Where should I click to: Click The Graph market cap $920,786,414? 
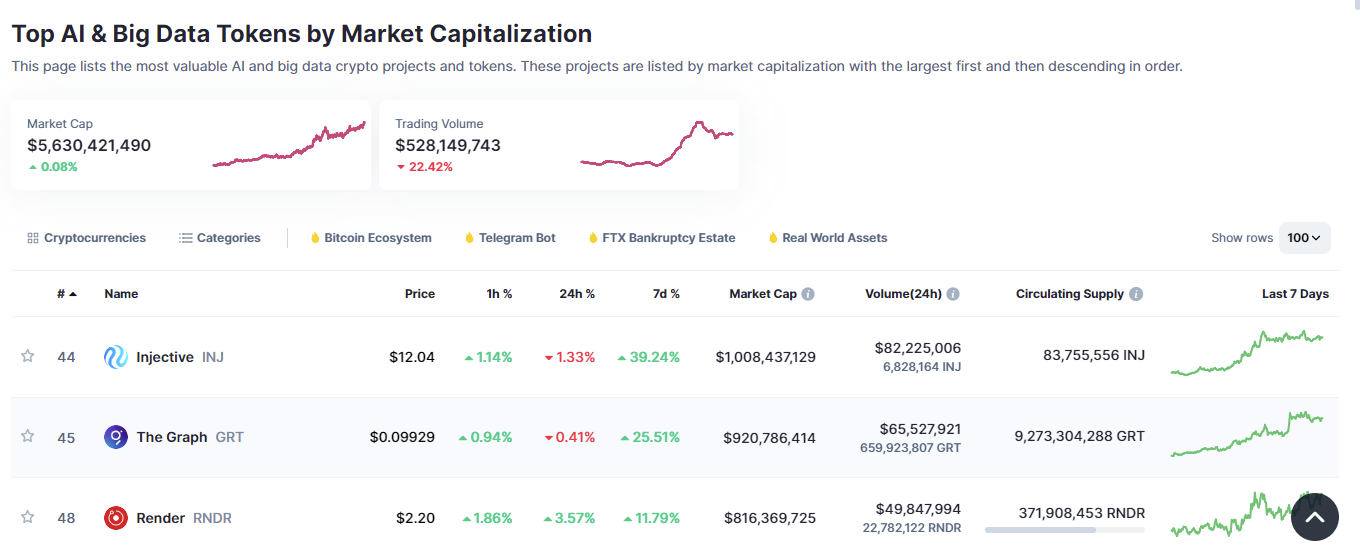point(770,437)
